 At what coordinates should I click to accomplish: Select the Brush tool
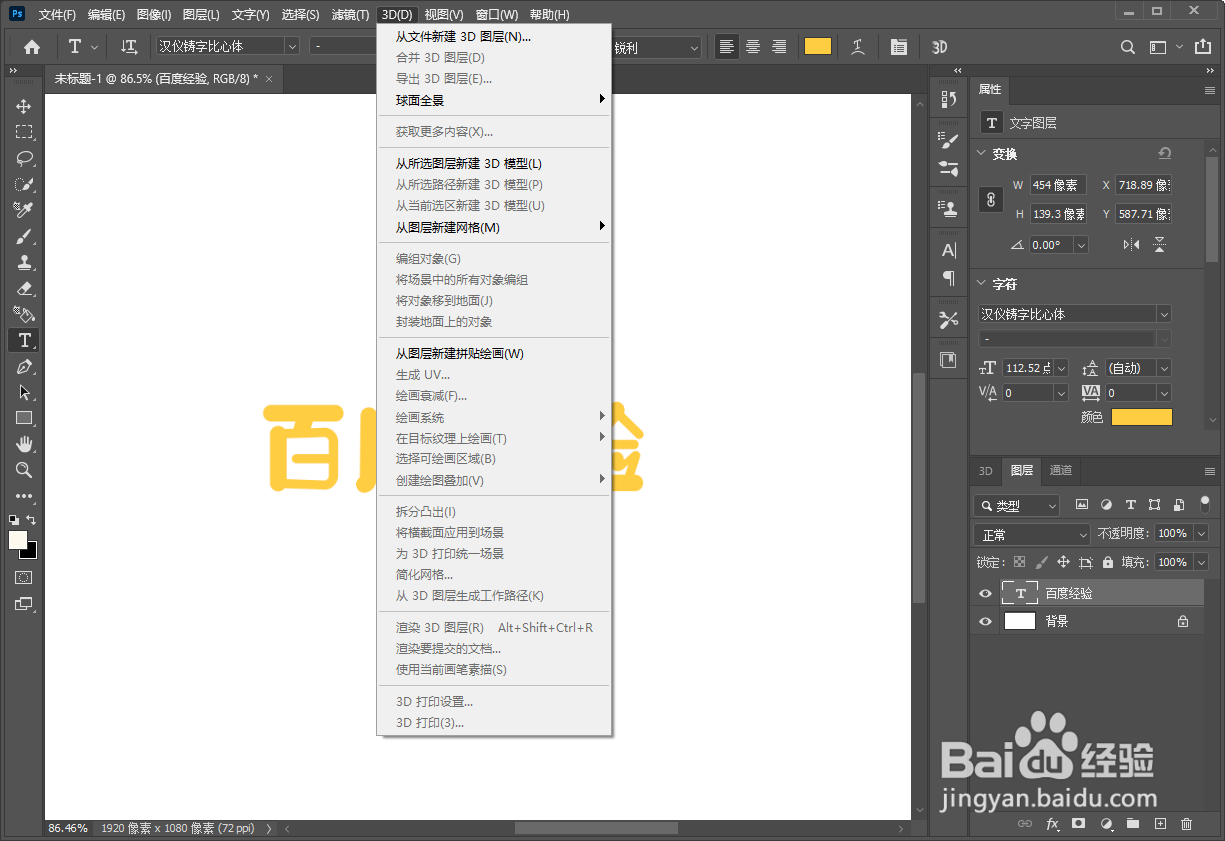tap(24, 236)
